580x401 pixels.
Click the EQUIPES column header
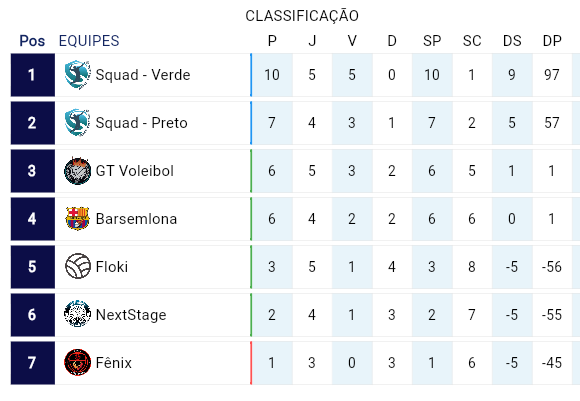(x=89, y=41)
